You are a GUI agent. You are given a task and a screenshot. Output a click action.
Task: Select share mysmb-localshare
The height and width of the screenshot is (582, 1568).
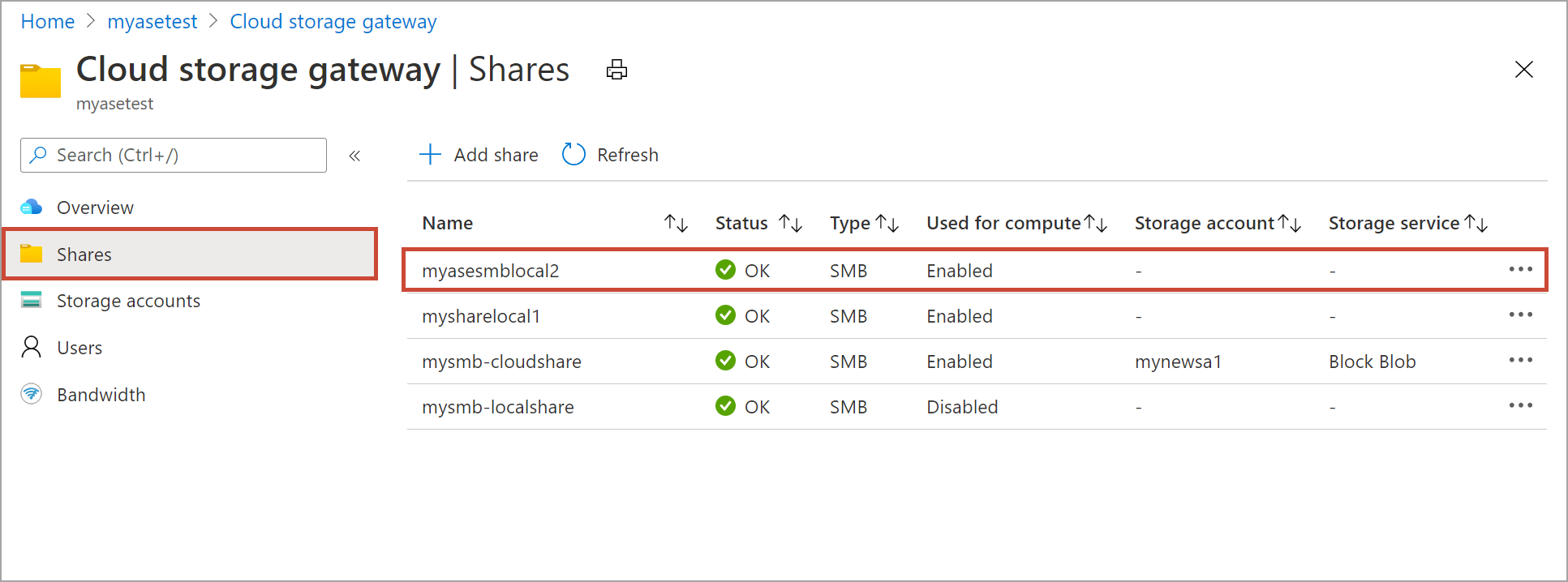[497, 407]
